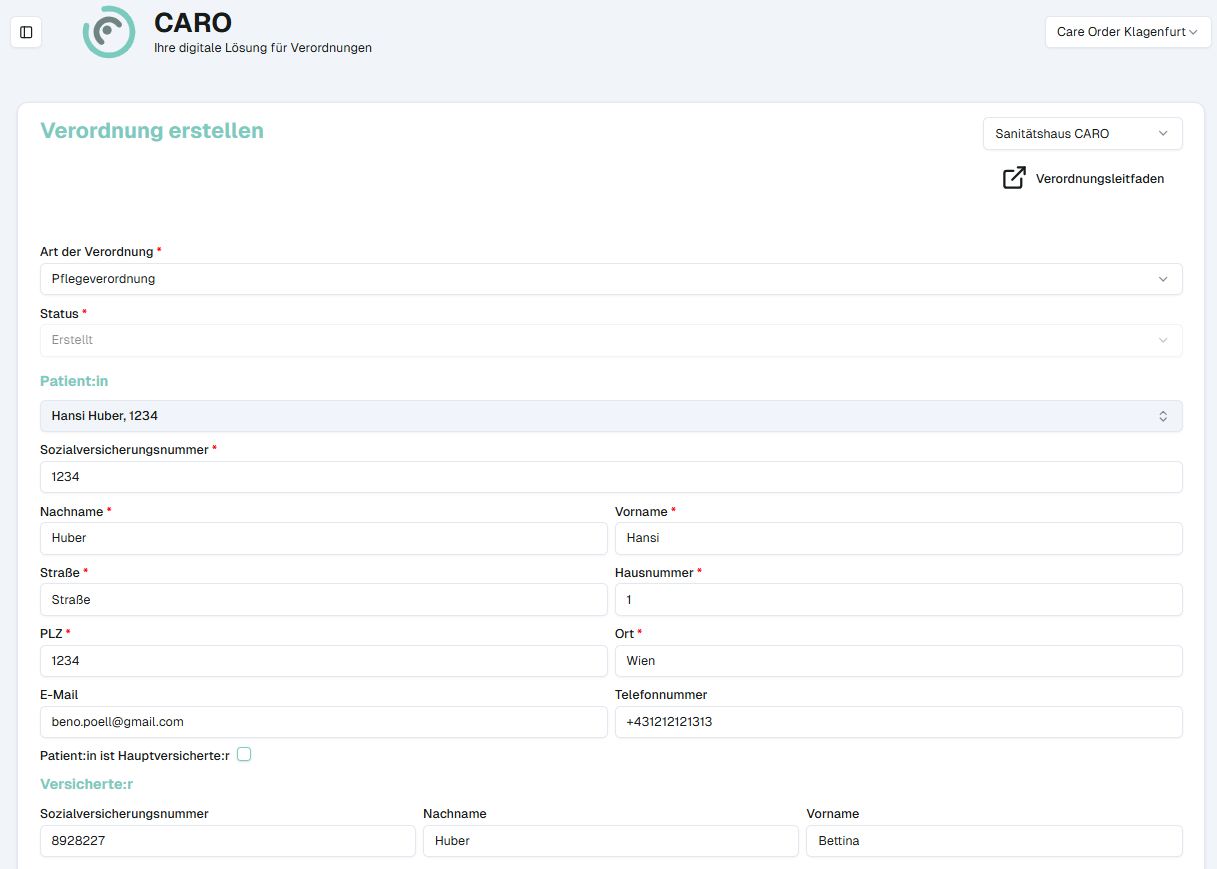The height and width of the screenshot is (869, 1217).
Task: Click the Sozialversicherungsnummer field showing 8928227
Action: 228,840
